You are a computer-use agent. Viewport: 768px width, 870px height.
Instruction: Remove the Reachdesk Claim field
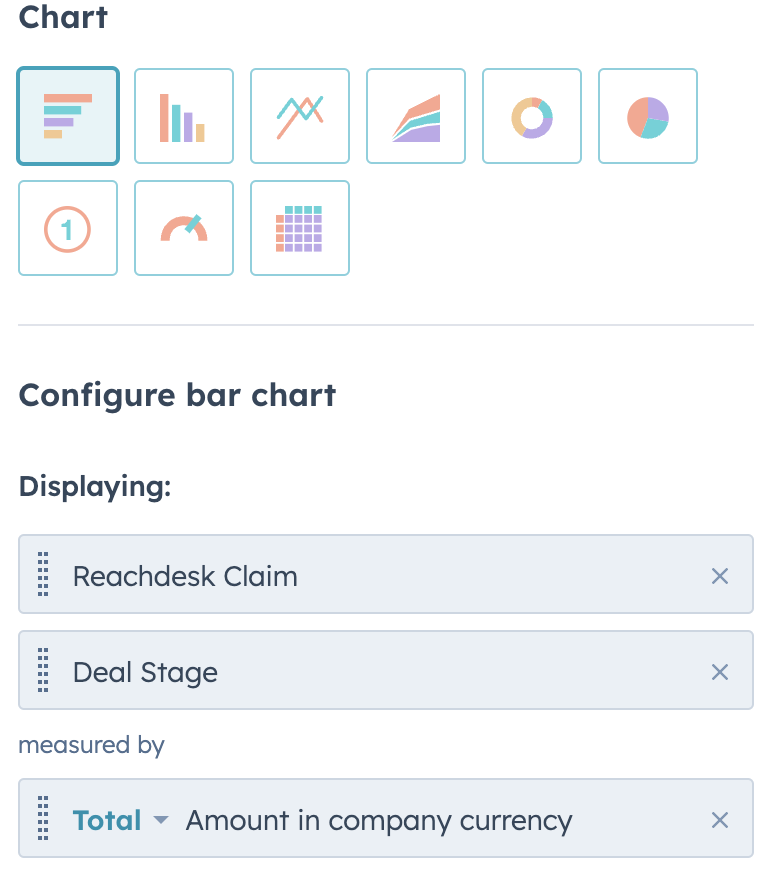[x=720, y=576]
